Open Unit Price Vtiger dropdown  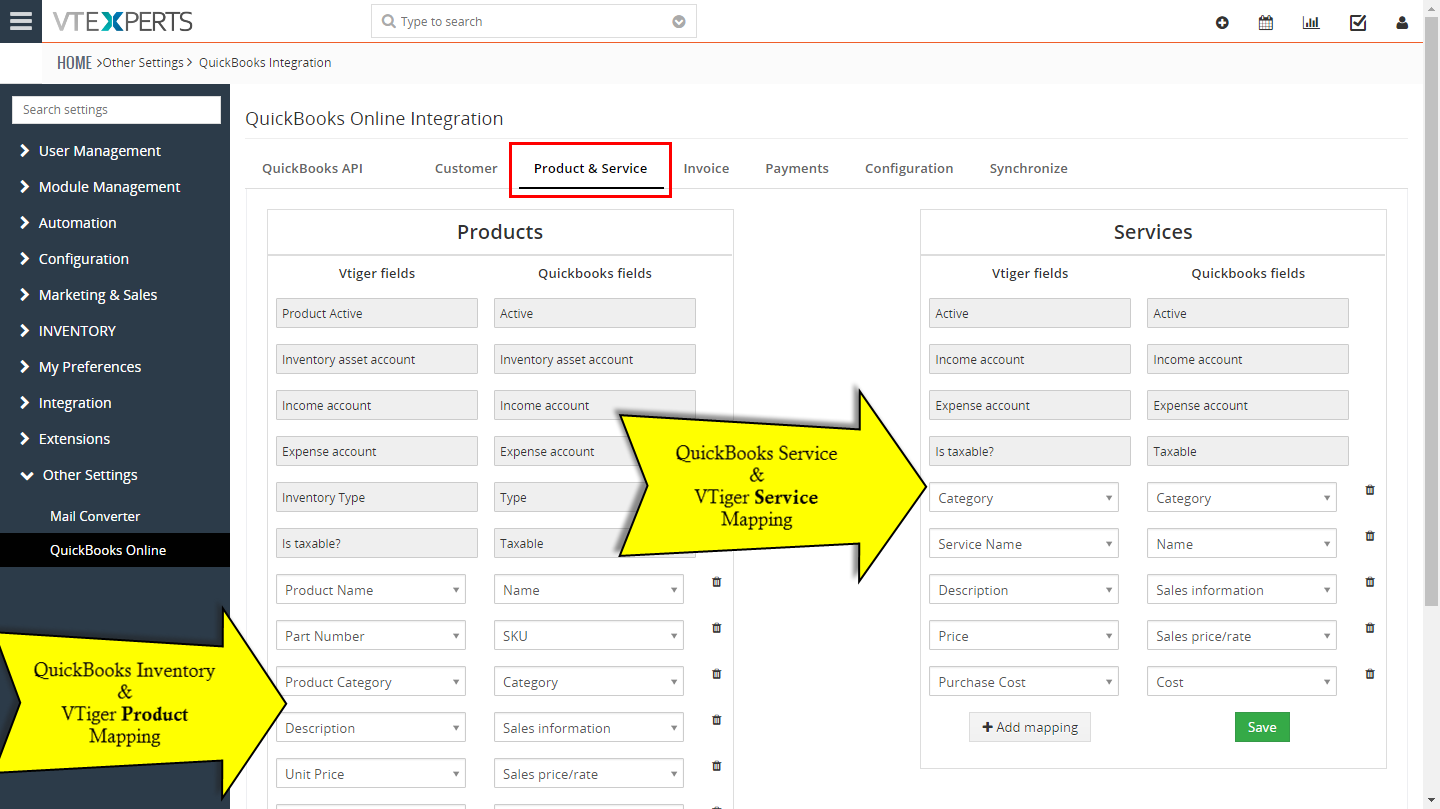[371, 774]
